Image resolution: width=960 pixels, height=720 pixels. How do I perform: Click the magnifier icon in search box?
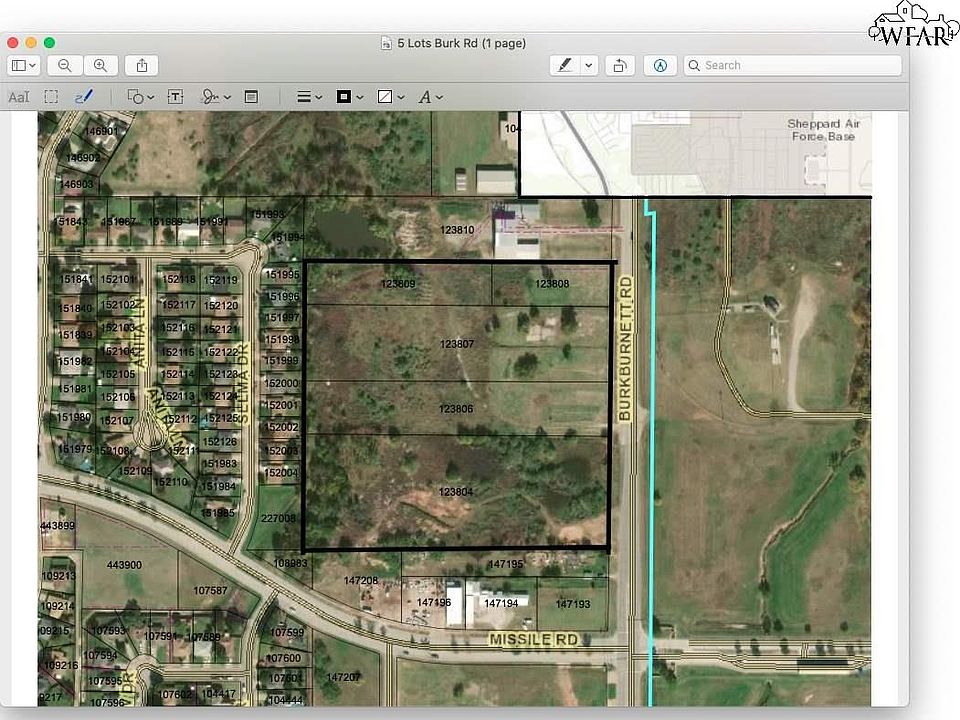point(694,66)
